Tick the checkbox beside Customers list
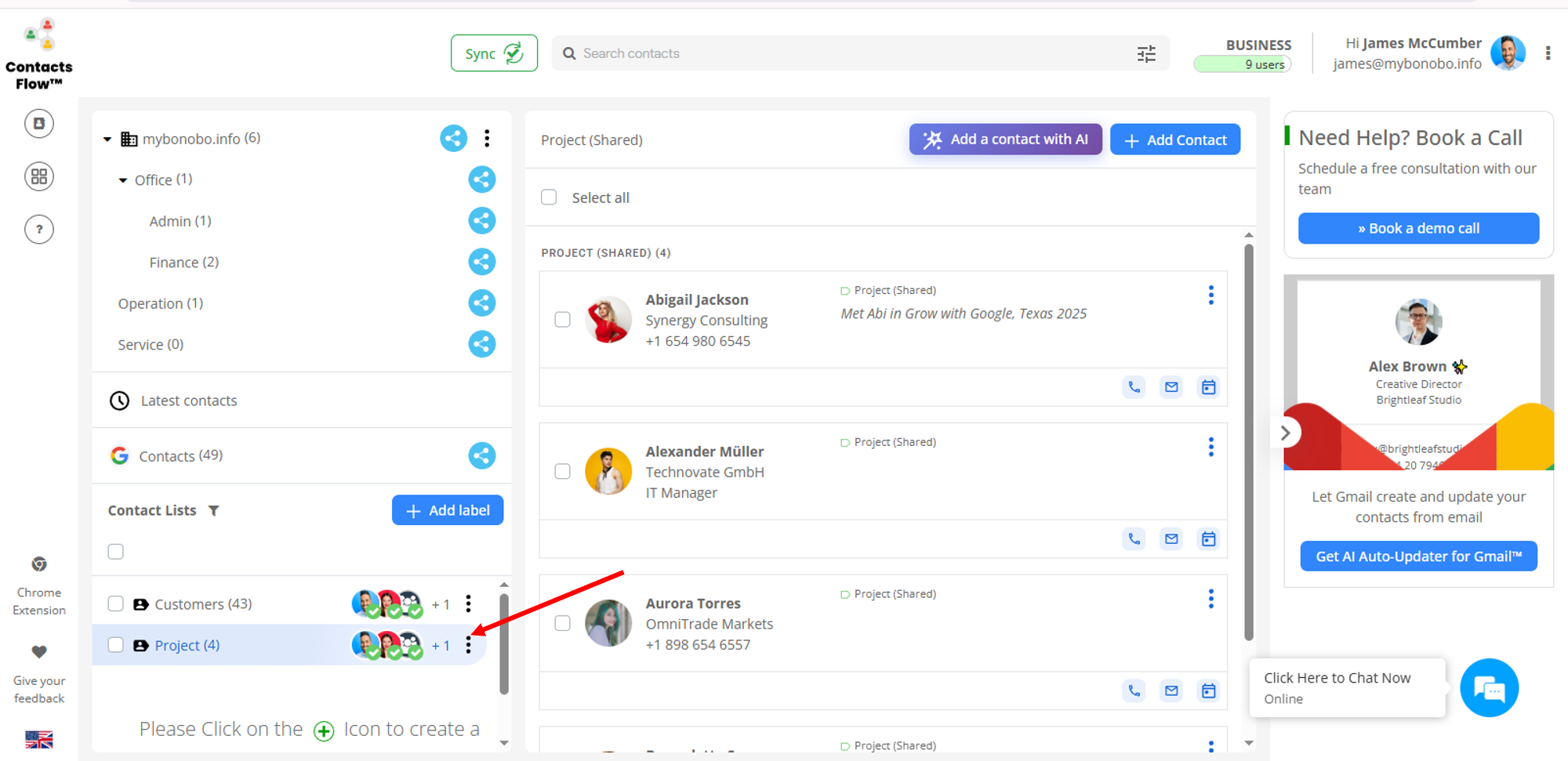 pos(115,603)
